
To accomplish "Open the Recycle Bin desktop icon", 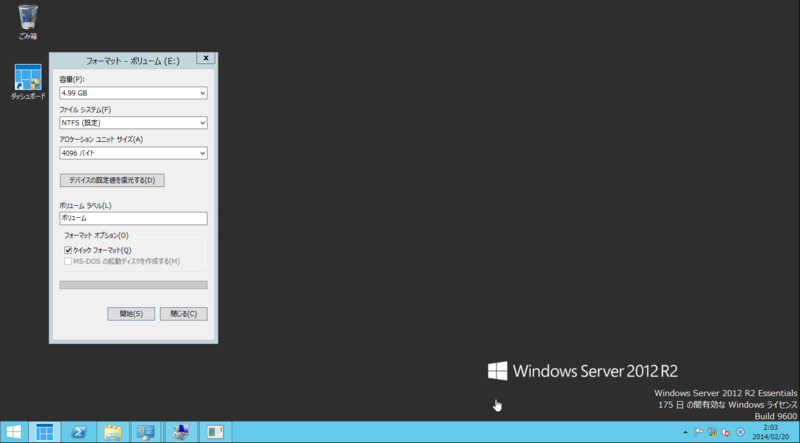I will click(28, 22).
